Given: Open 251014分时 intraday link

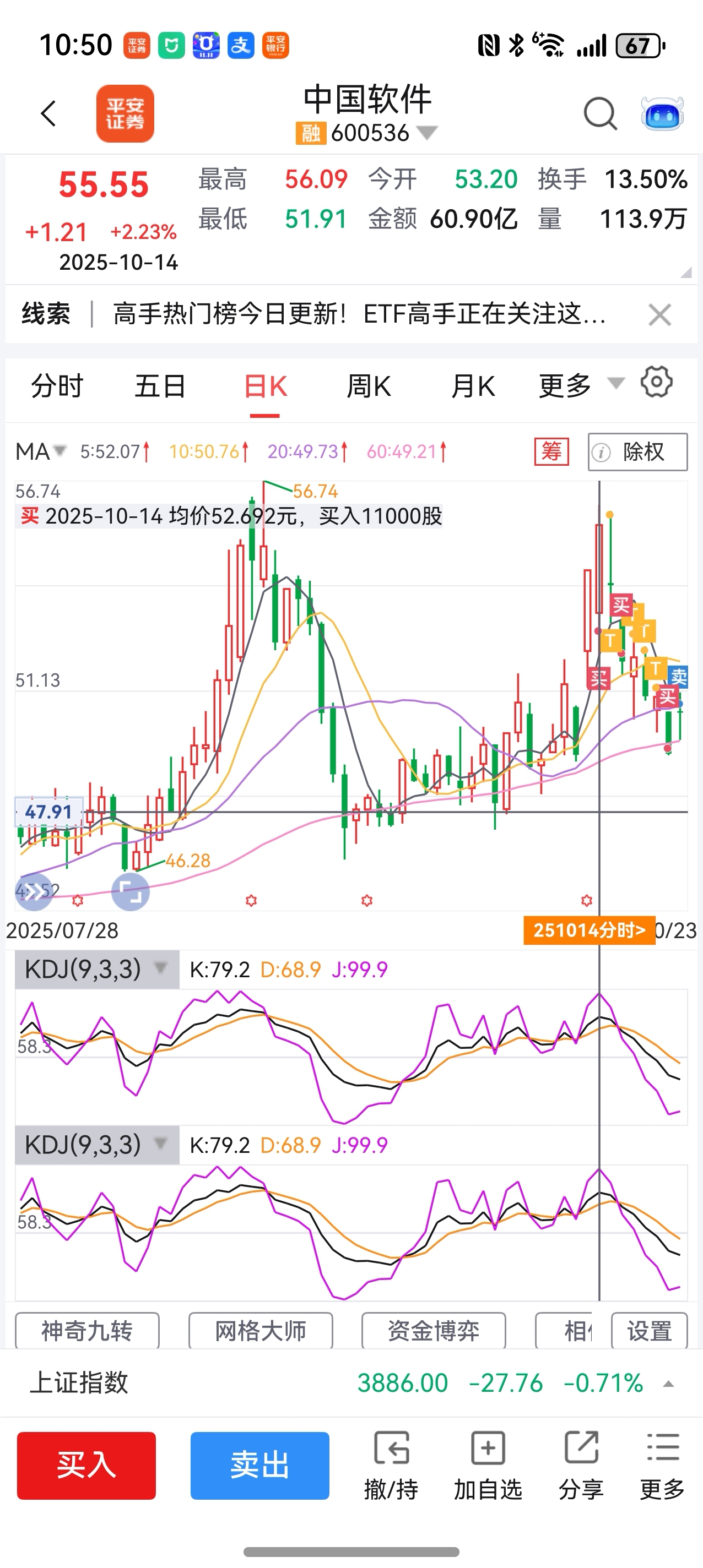Looking at the screenshot, I should click(x=589, y=930).
